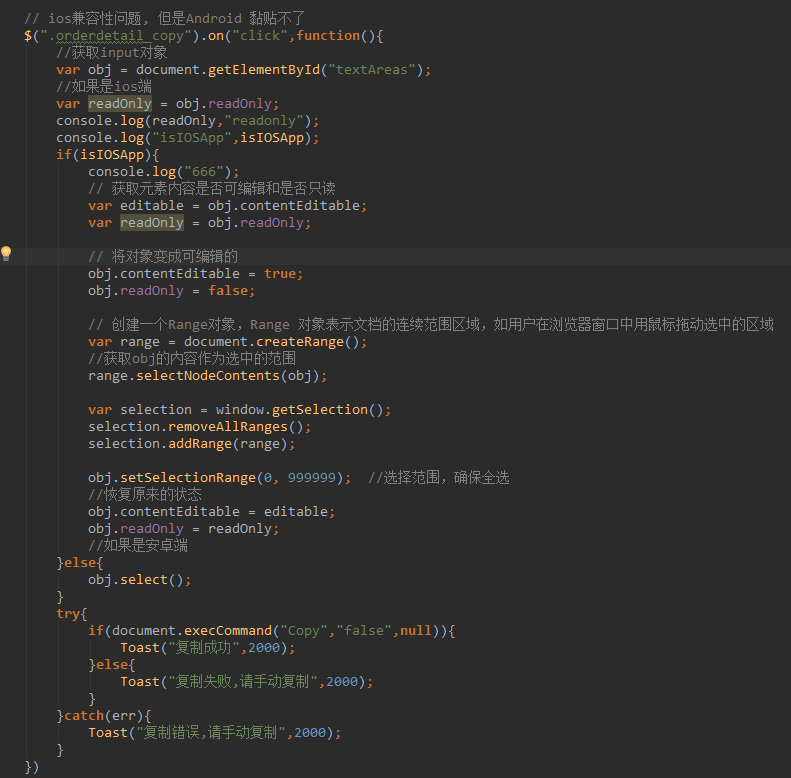Click the comment "// 将对象变成可编辑的"
Viewport: 791px width, 778px height.
click(x=163, y=257)
